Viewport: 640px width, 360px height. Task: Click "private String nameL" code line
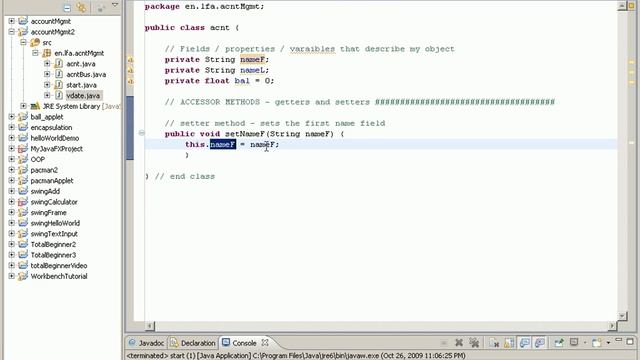coord(217,70)
